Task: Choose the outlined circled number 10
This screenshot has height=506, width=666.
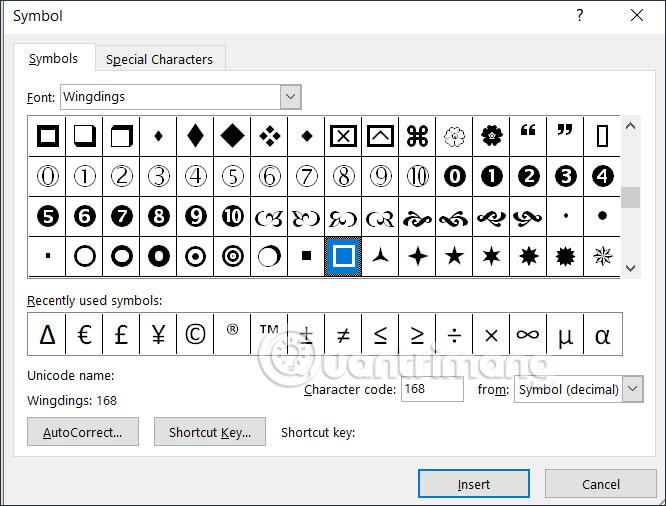Action: pos(417,176)
